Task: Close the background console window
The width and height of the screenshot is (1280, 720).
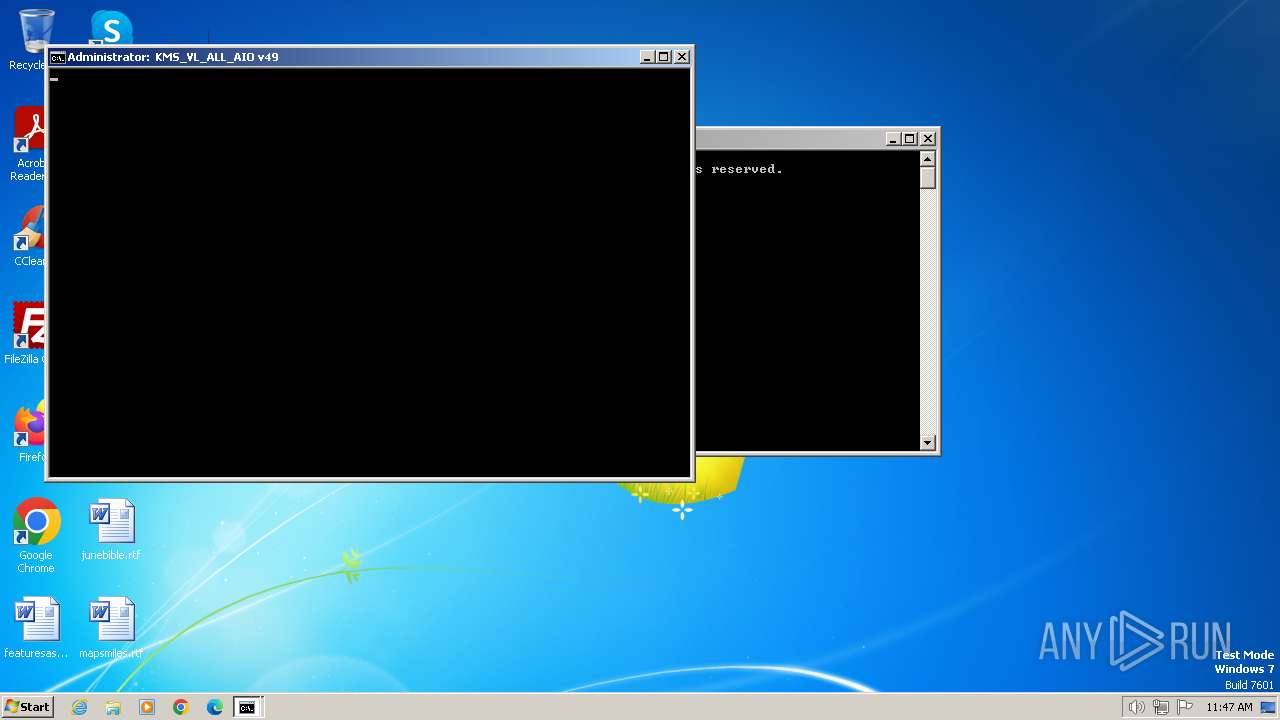Action: (928, 139)
